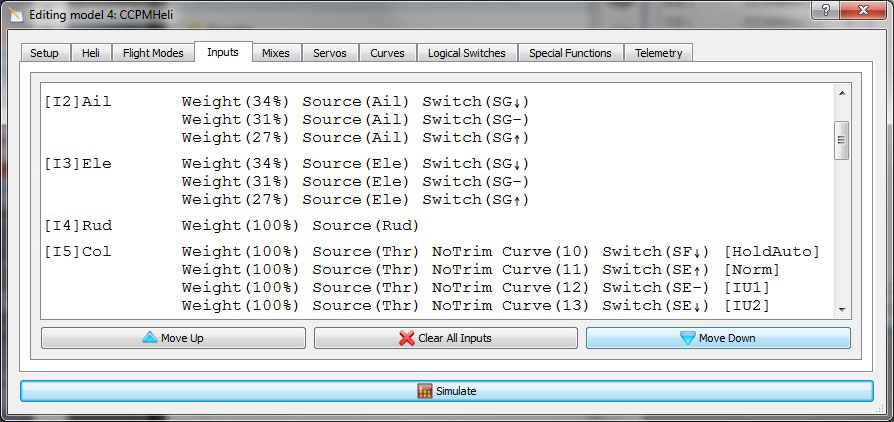Select the Inputs tab
The height and width of the screenshot is (422, 894).
pos(223,52)
